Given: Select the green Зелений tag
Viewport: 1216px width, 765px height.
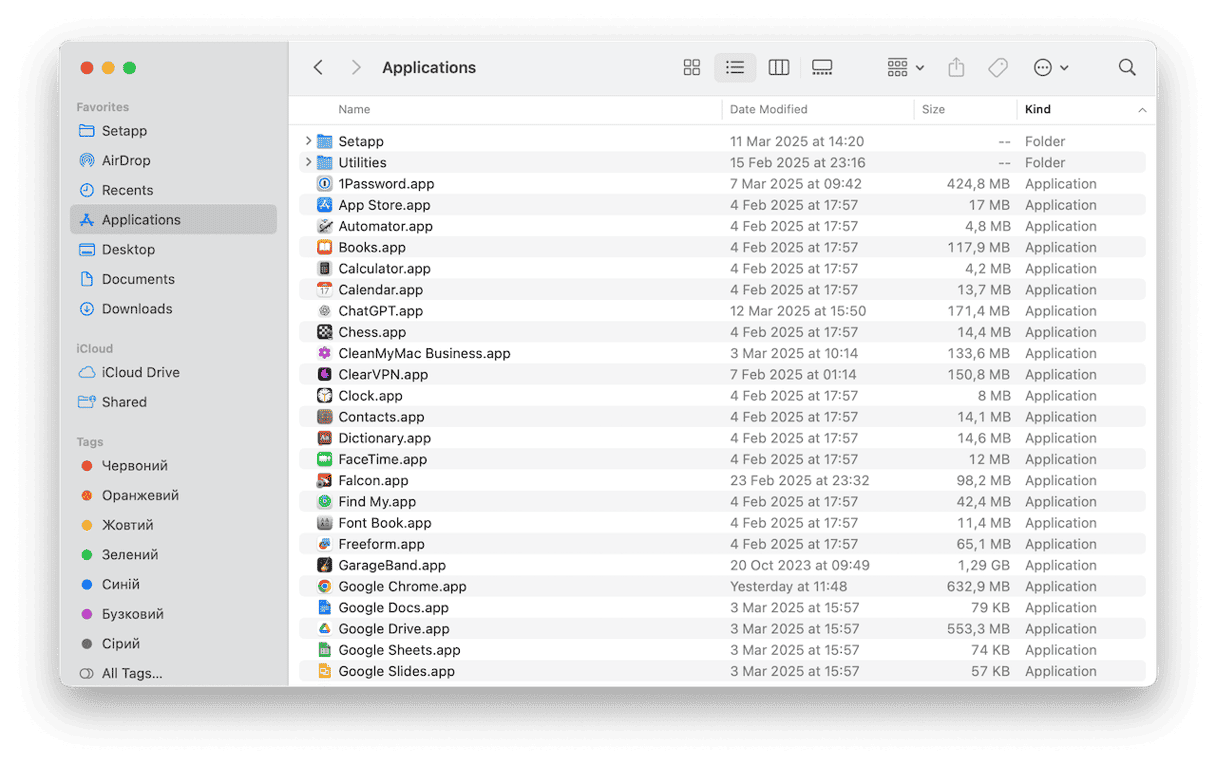Looking at the screenshot, I should pyautogui.click(x=130, y=555).
